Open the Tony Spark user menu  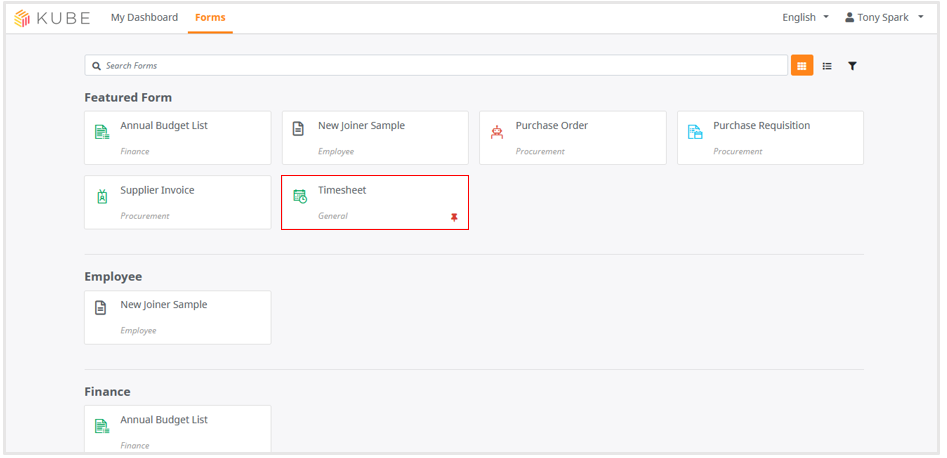(x=885, y=18)
